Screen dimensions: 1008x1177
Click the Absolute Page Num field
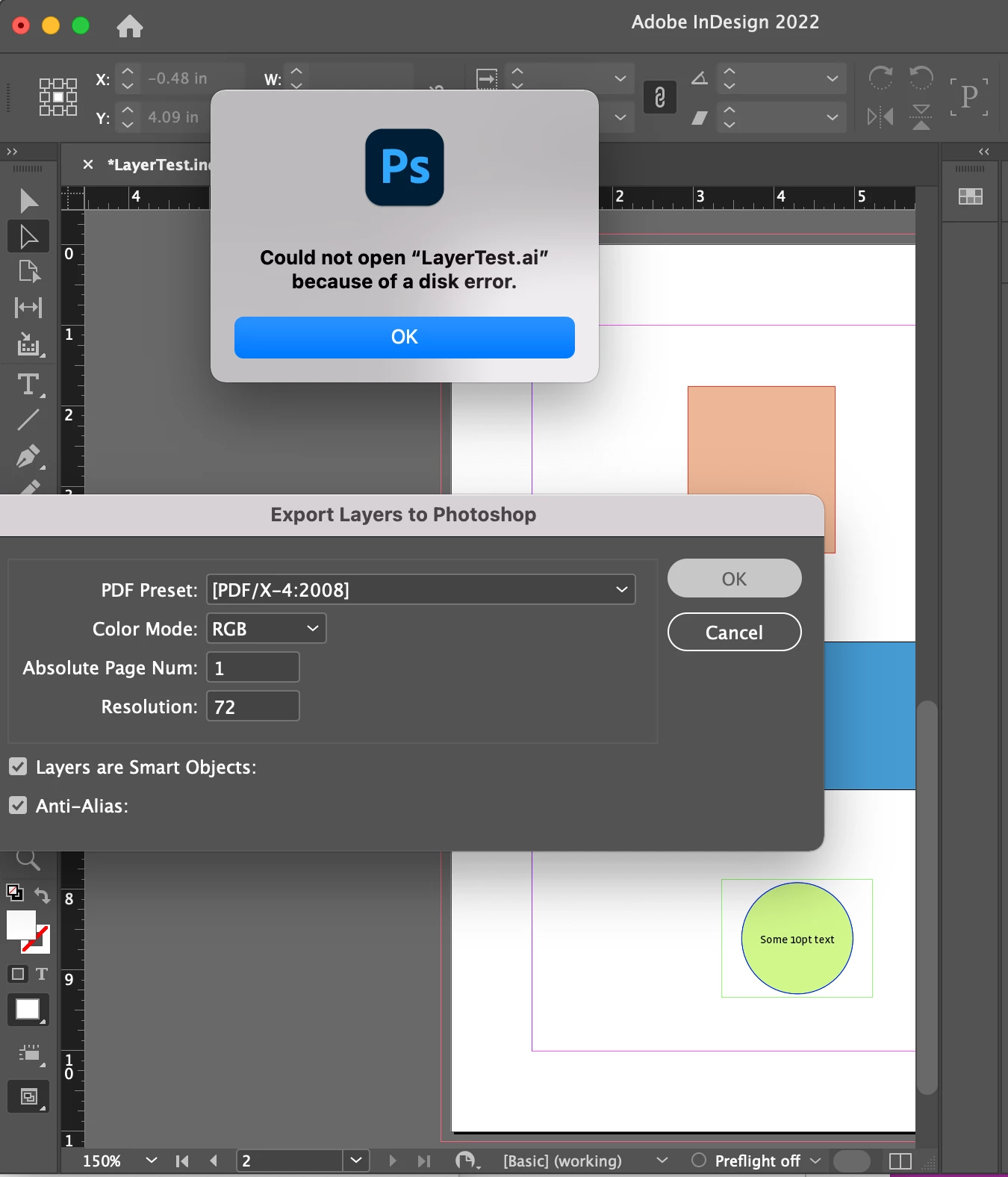click(x=253, y=667)
